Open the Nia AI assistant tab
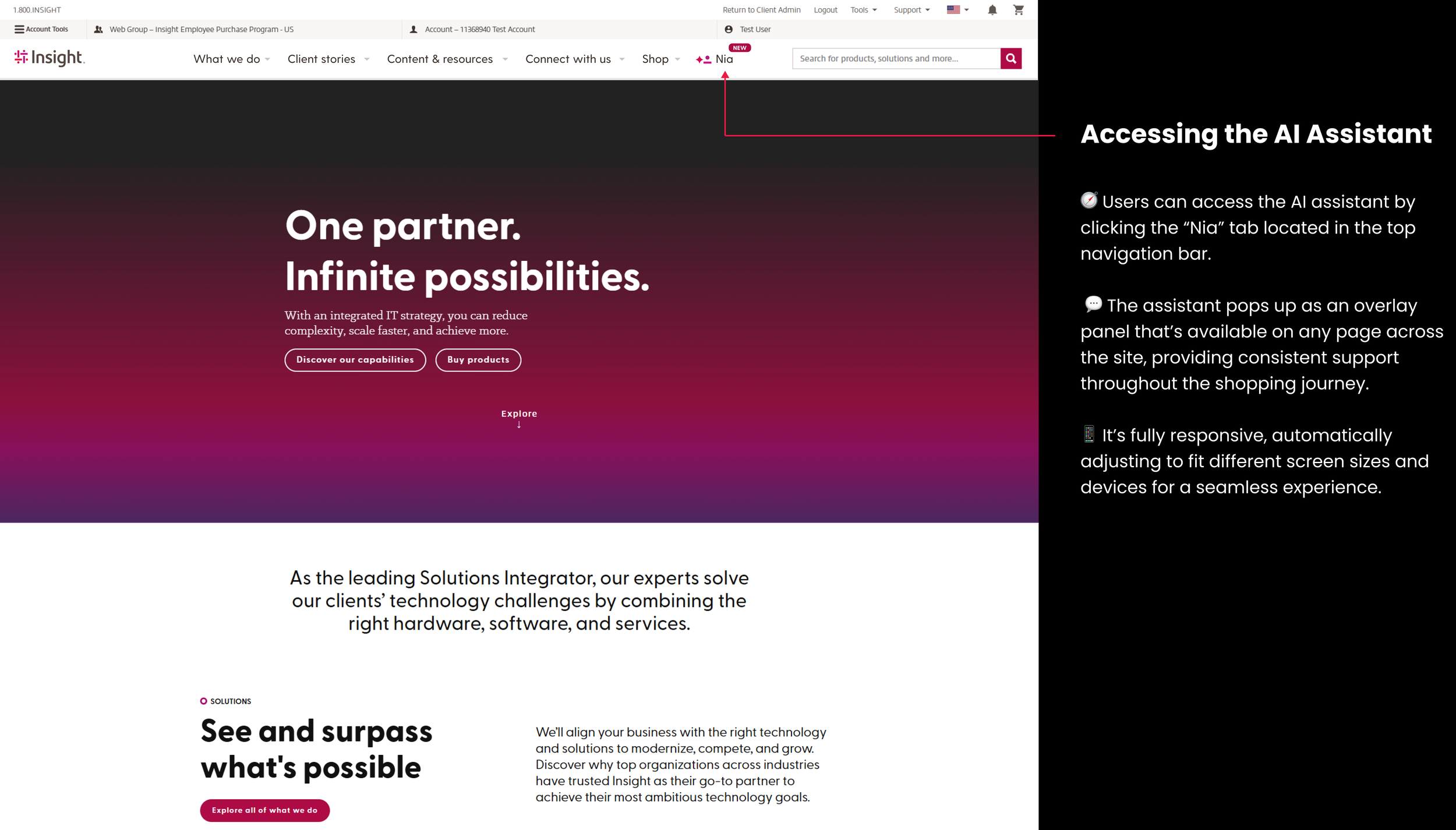This screenshot has width=1456, height=830. tap(723, 59)
